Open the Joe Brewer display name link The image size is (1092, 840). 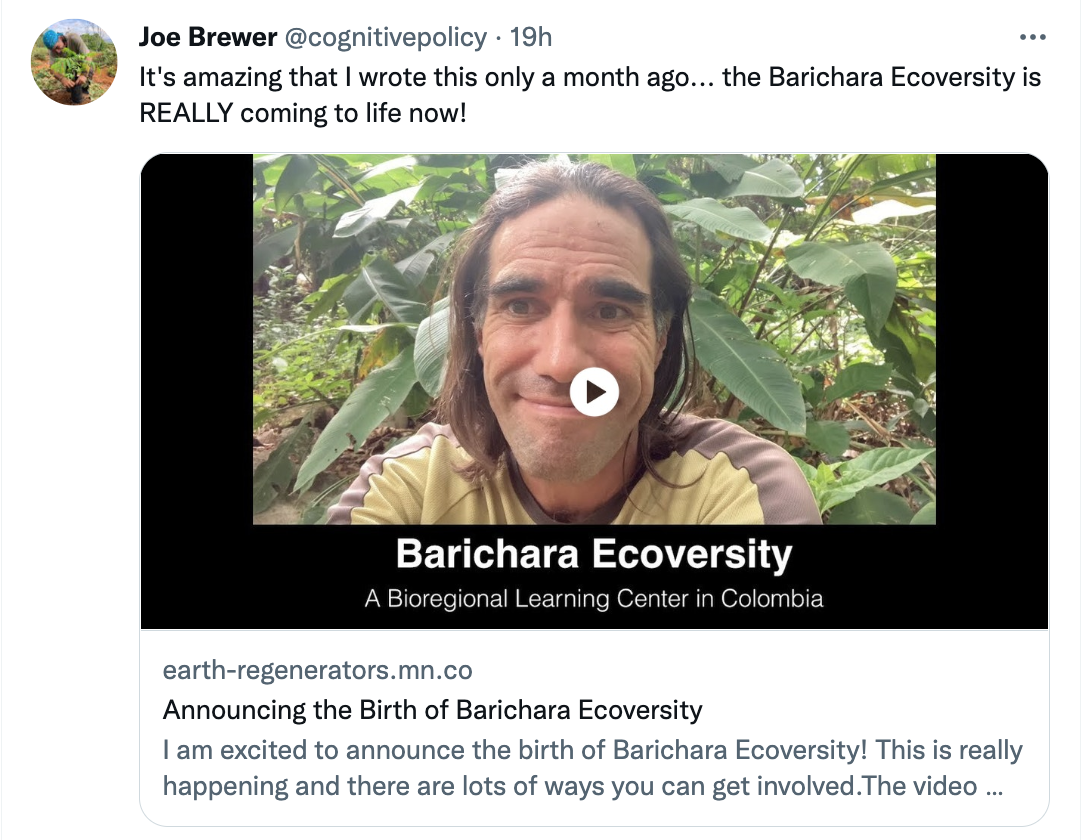pyautogui.click(x=207, y=38)
